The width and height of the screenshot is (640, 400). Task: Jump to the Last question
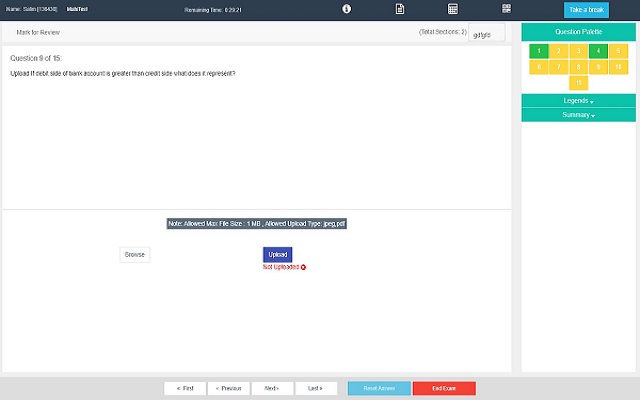[316, 388]
